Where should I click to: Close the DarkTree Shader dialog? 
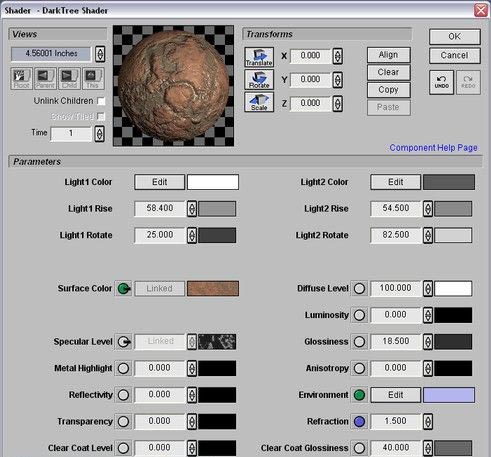(x=481, y=10)
